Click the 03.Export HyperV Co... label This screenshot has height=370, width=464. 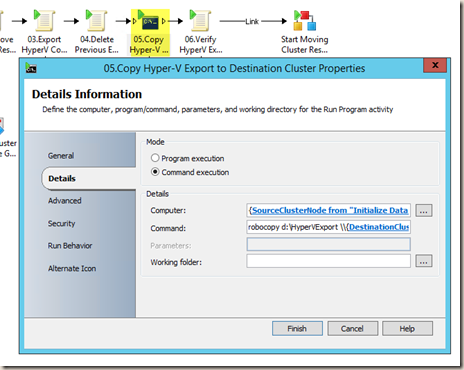click(44, 45)
